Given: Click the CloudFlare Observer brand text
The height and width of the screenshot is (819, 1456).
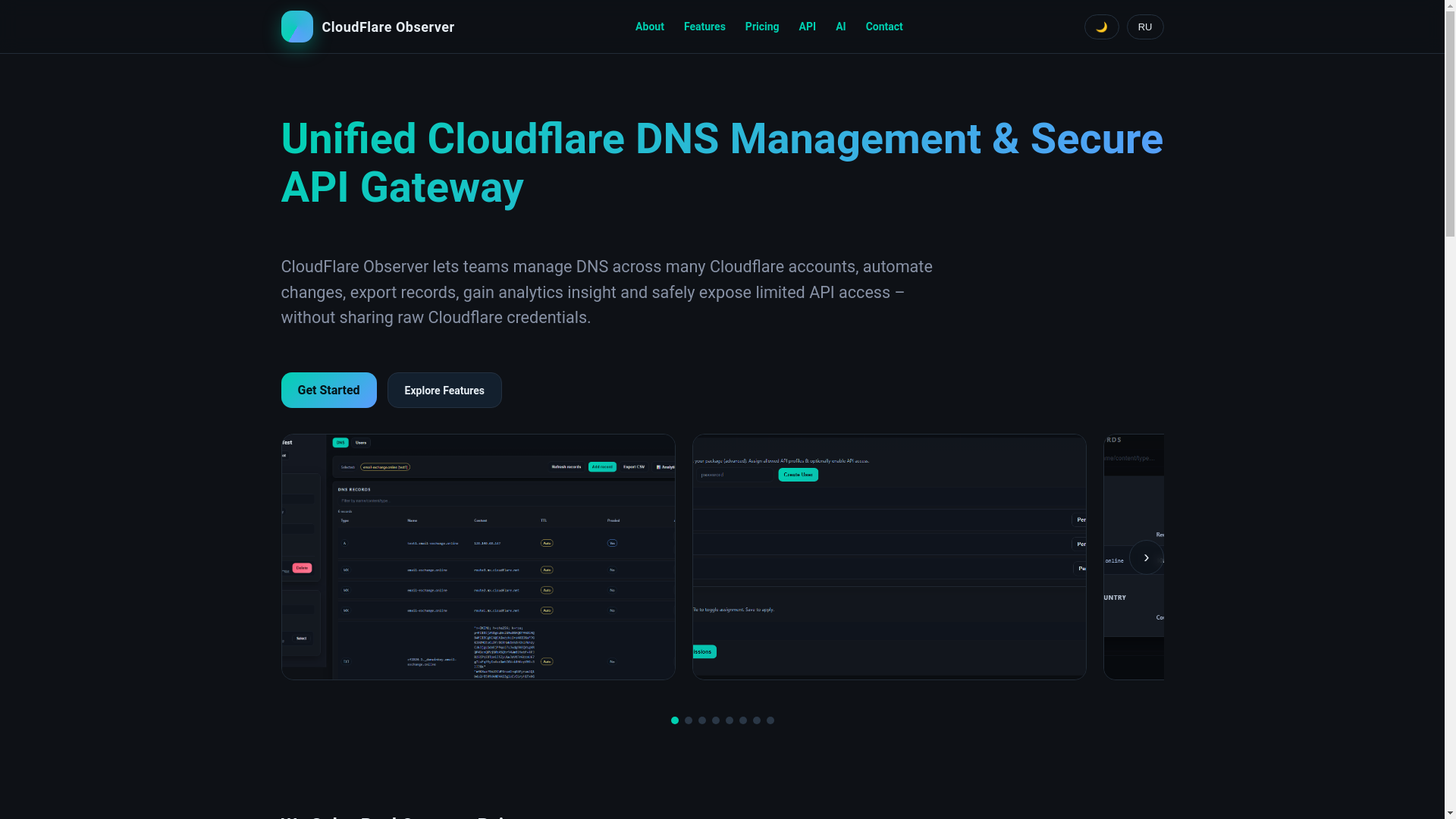Looking at the screenshot, I should pos(388,27).
